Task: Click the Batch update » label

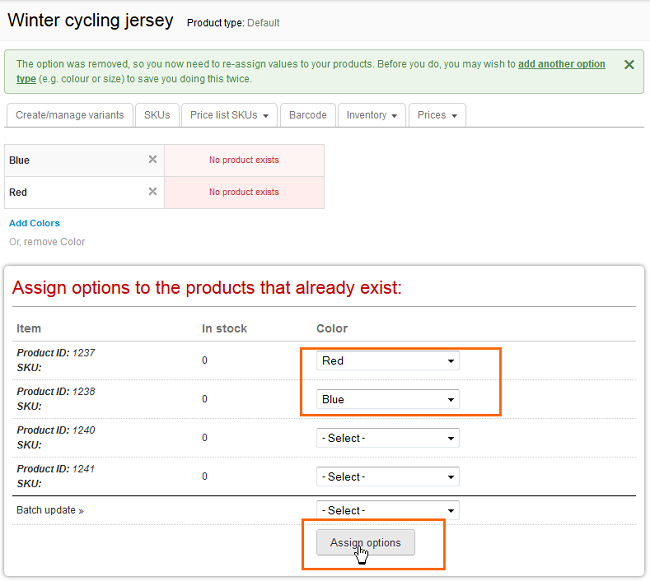Action: click(50, 510)
